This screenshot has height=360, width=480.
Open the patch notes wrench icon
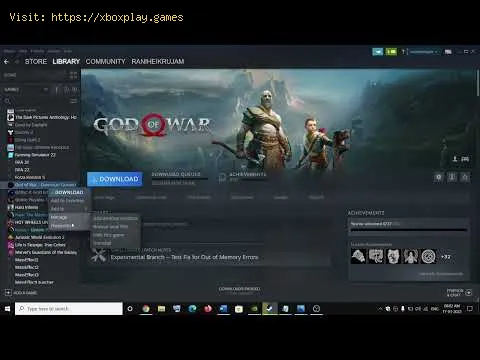[99, 256]
